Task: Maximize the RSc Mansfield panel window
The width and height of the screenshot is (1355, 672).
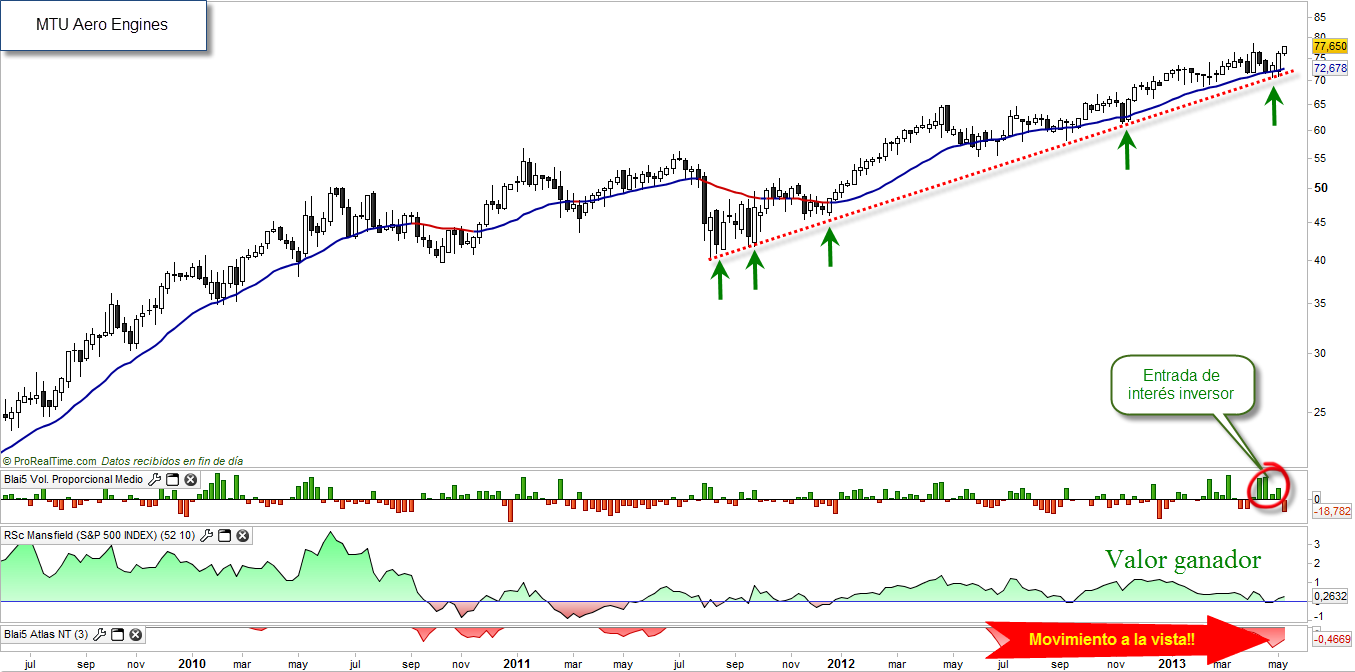Action: click(x=225, y=536)
